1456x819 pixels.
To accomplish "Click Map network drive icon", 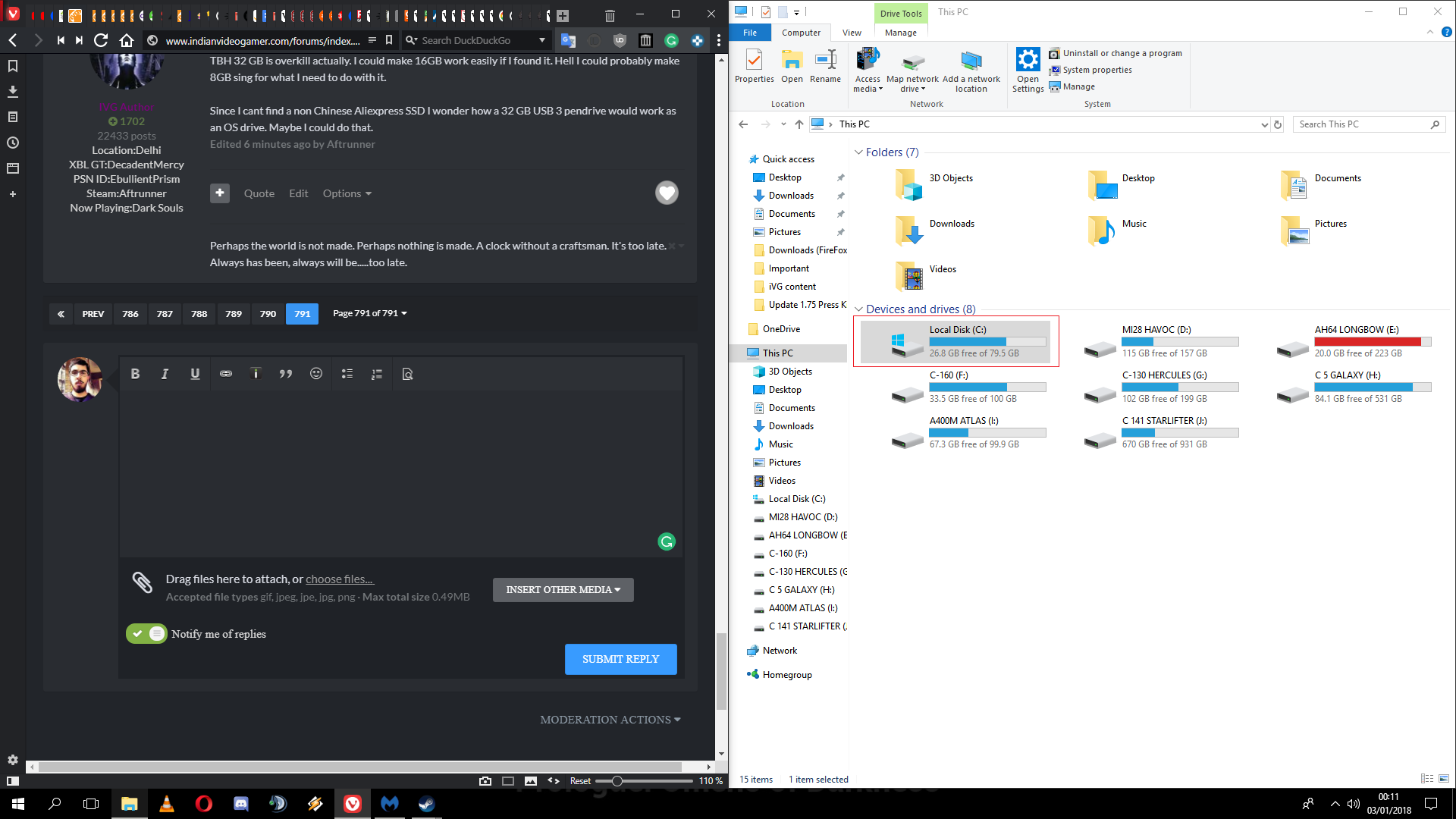I will pyautogui.click(x=912, y=61).
